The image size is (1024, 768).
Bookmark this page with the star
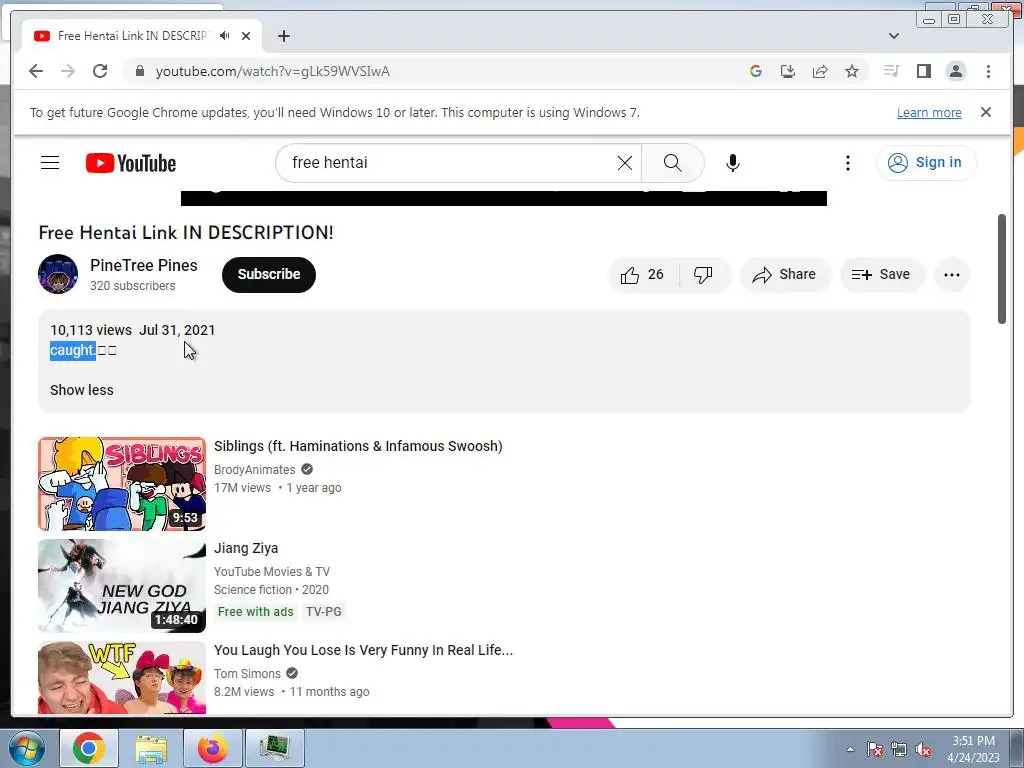click(x=852, y=71)
